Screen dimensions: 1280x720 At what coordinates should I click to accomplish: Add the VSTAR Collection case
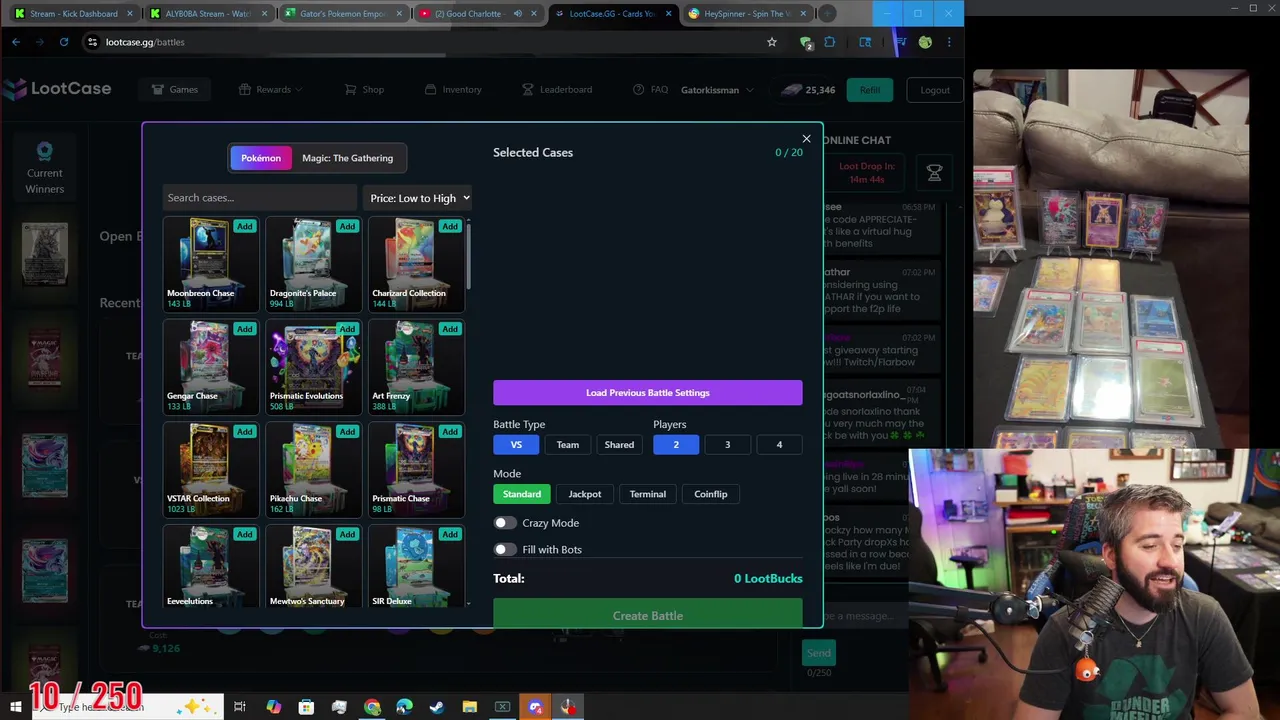244,432
